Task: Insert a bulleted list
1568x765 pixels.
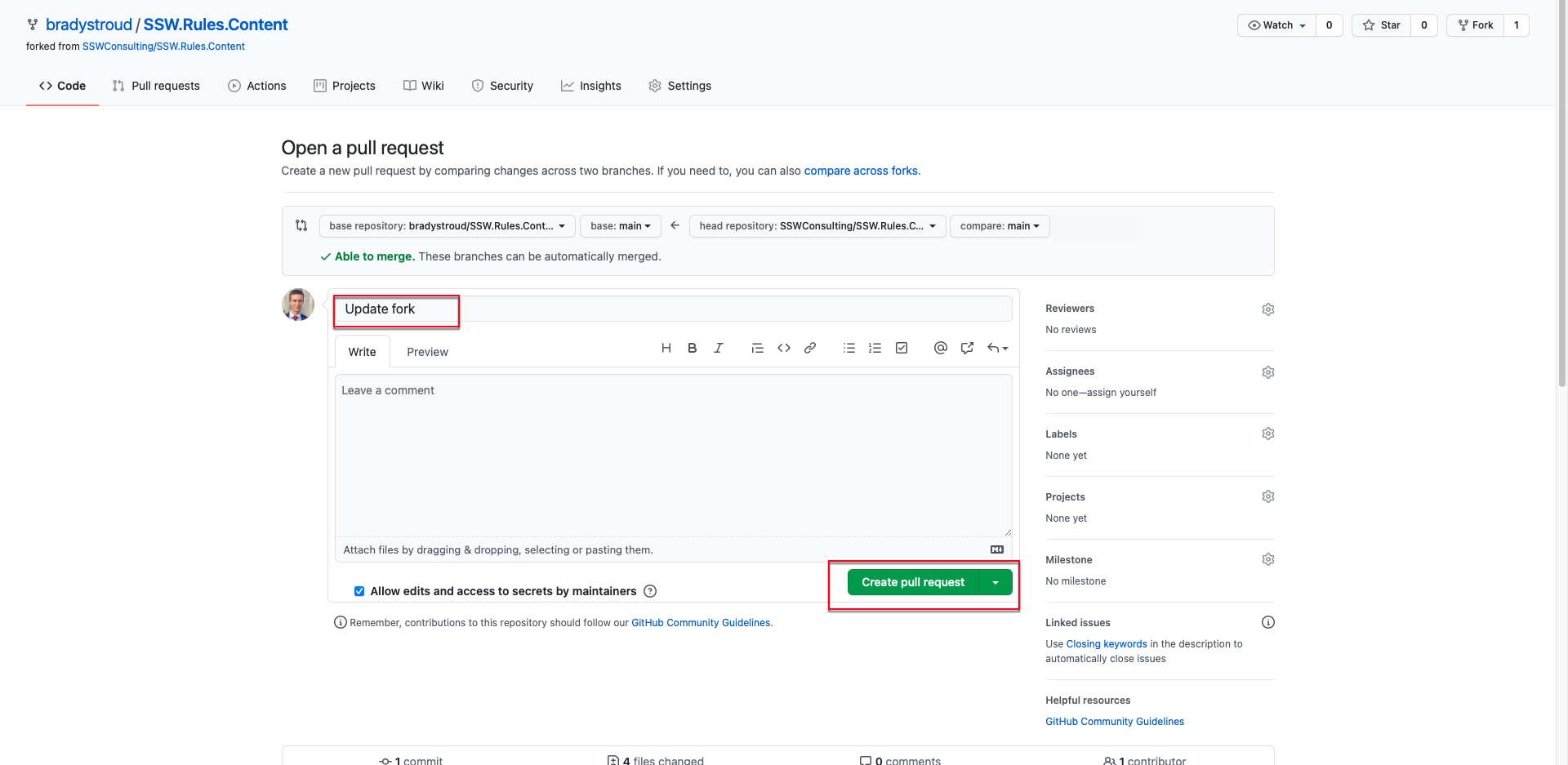Action: 849,348
